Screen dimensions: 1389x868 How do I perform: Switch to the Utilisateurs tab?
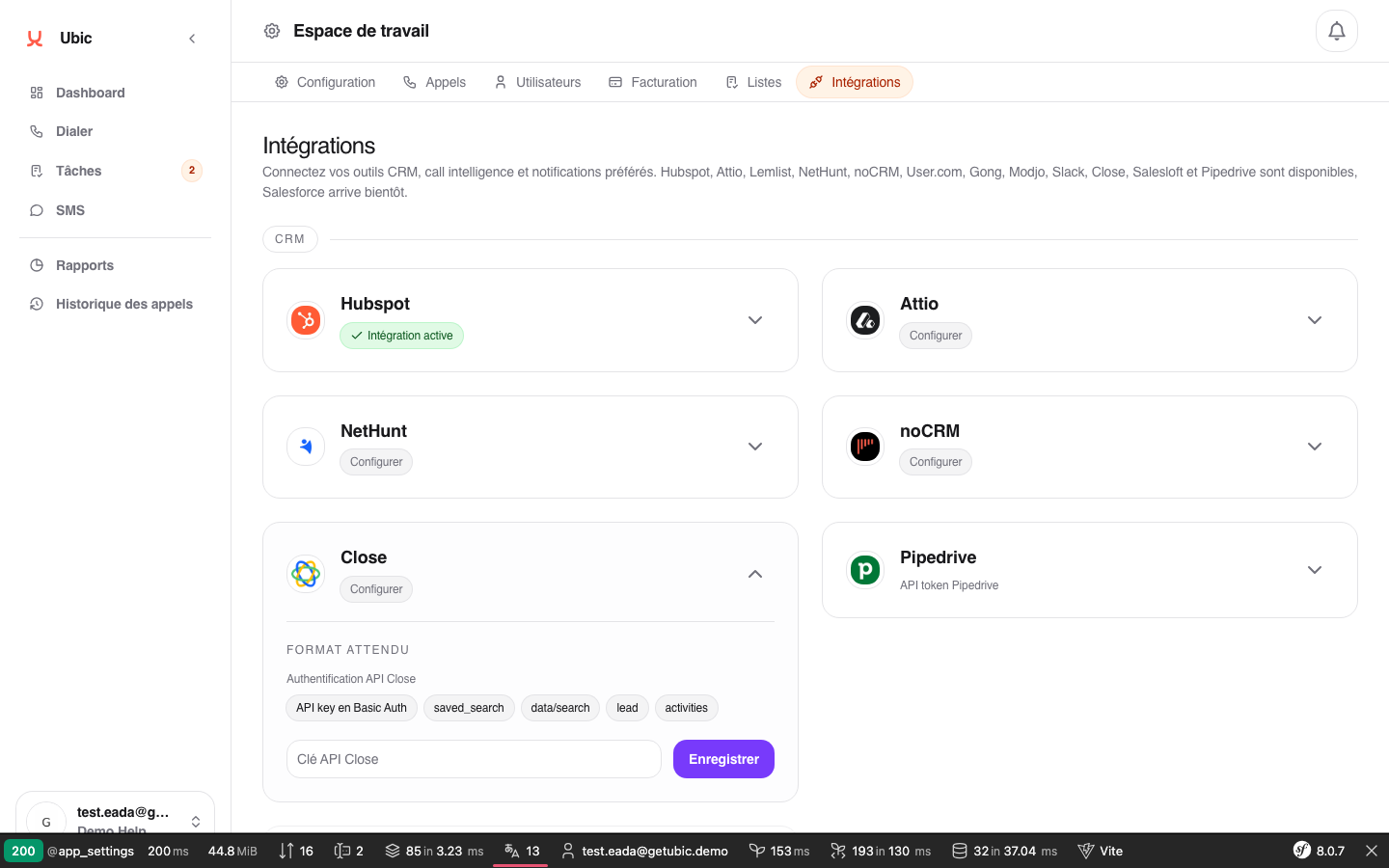coord(537,82)
